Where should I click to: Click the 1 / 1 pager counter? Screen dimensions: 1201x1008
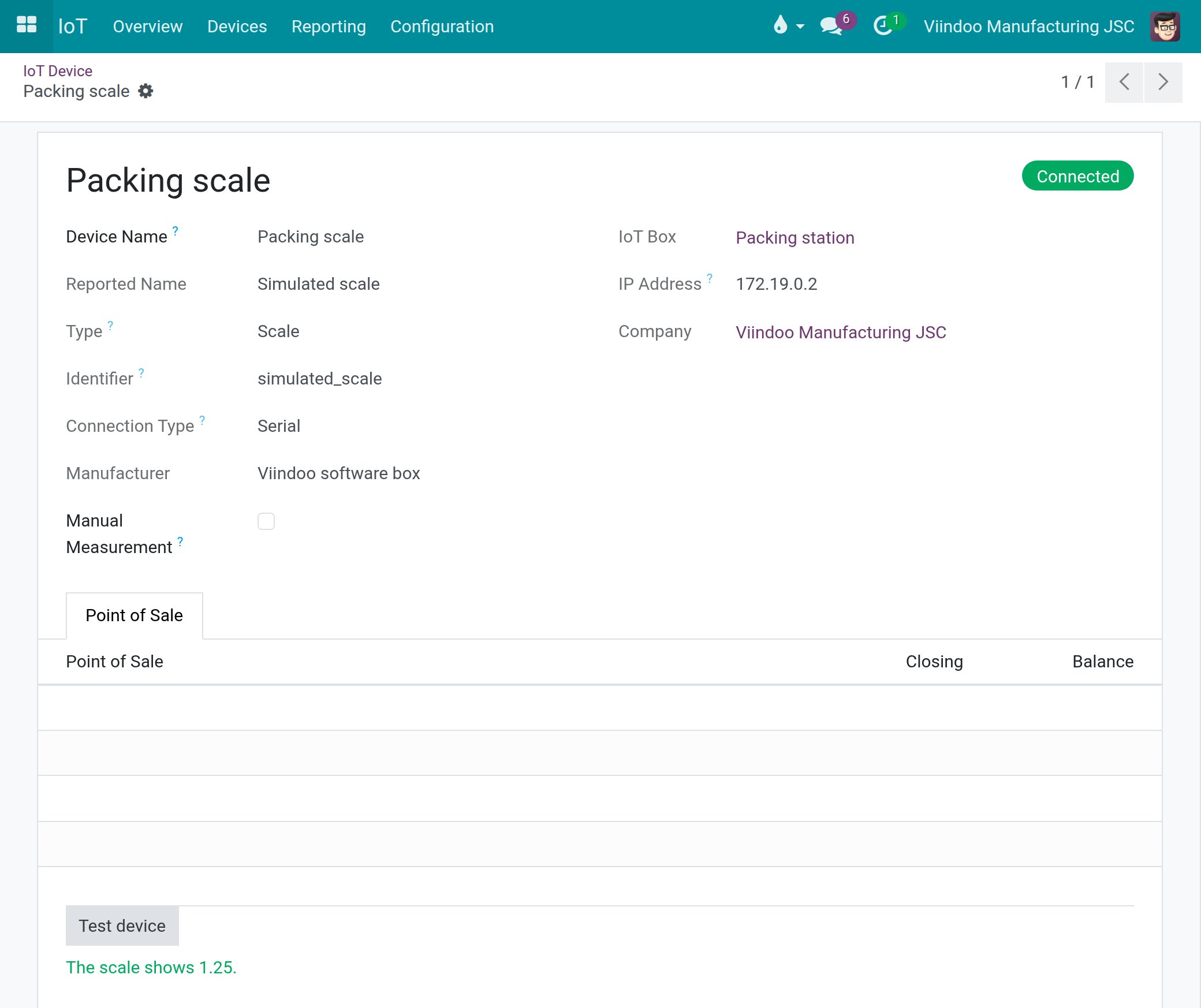pos(1077,82)
